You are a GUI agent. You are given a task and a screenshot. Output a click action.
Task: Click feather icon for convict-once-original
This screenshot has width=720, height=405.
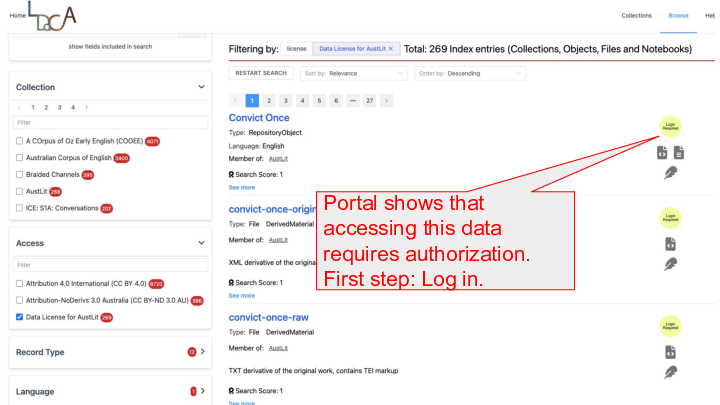coord(670,264)
